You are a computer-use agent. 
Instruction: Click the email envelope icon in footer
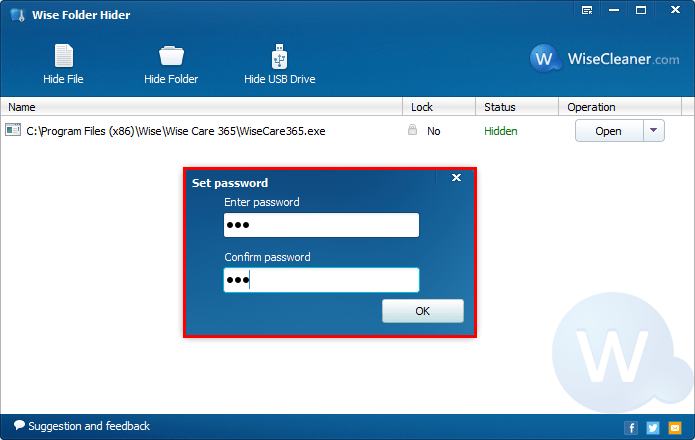pos(675,428)
